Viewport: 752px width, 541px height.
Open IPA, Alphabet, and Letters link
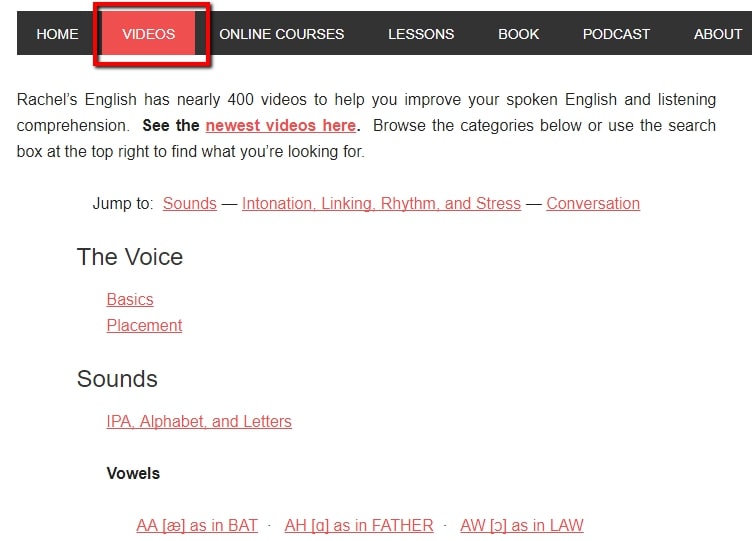coord(199,421)
